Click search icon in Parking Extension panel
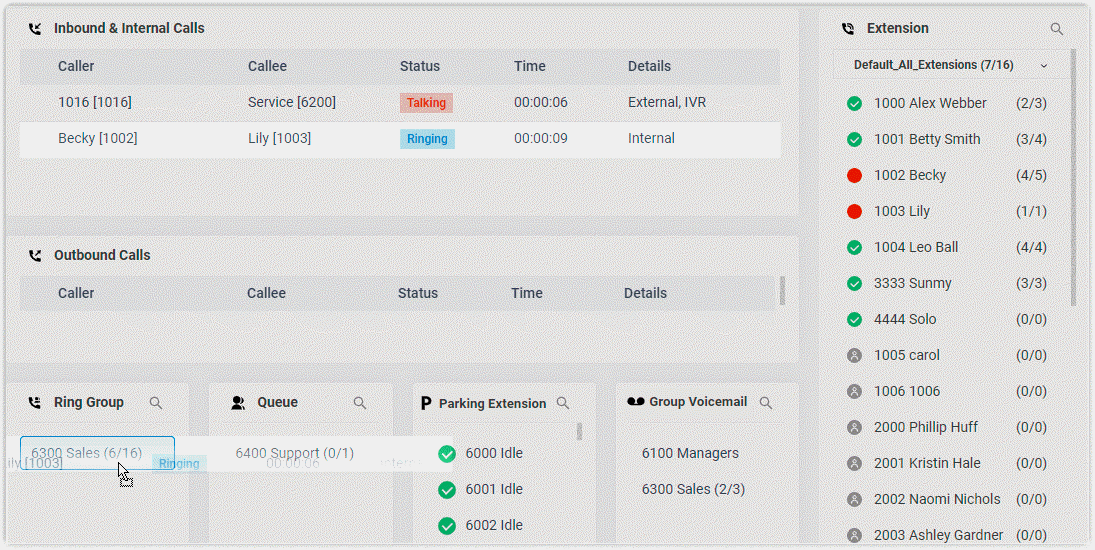 [x=563, y=403]
